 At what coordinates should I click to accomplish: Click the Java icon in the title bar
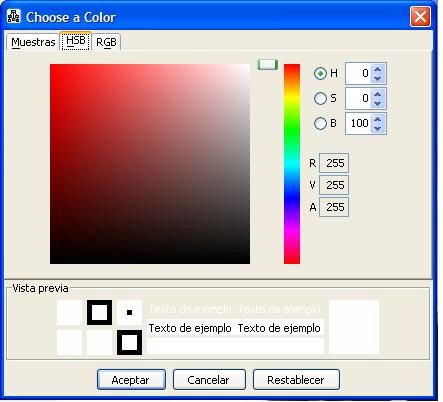click(14, 16)
